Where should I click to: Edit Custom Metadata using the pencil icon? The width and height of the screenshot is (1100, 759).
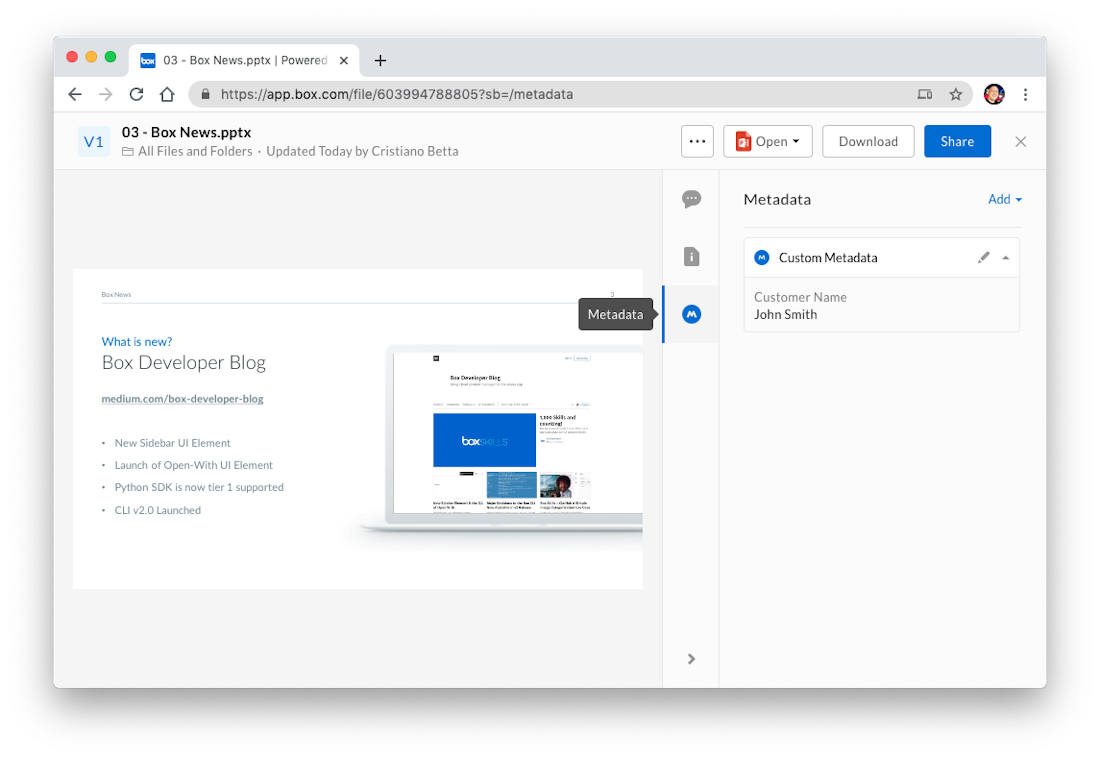click(x=984, y=257)
